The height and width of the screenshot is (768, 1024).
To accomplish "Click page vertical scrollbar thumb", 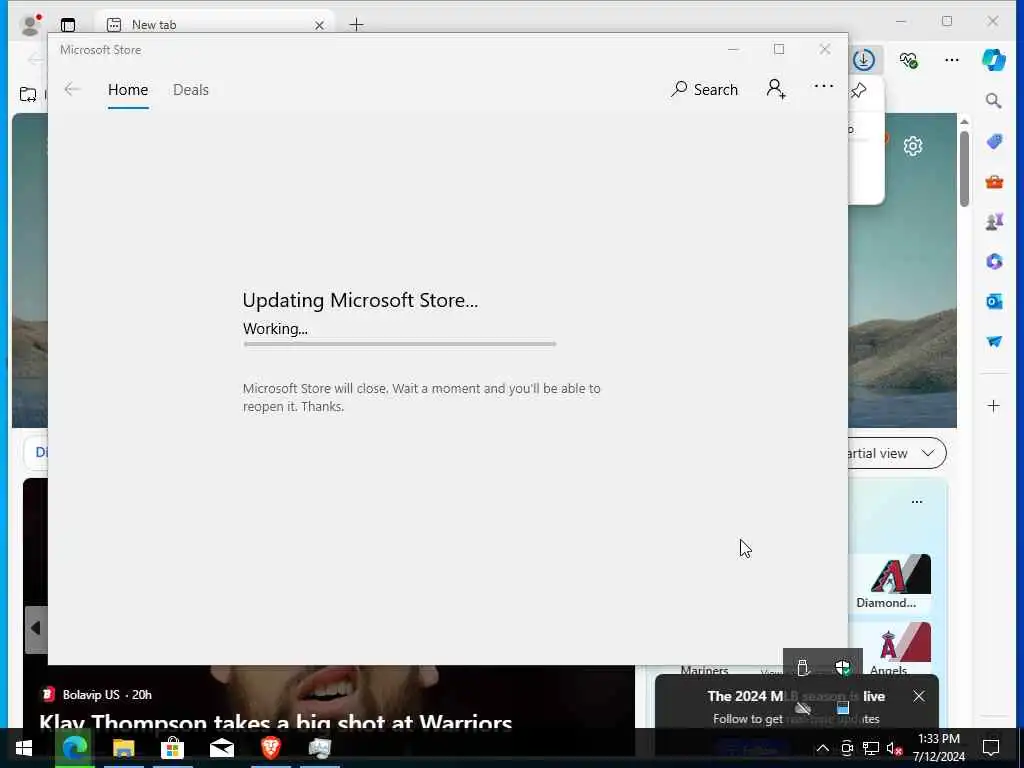I will 965,168.
